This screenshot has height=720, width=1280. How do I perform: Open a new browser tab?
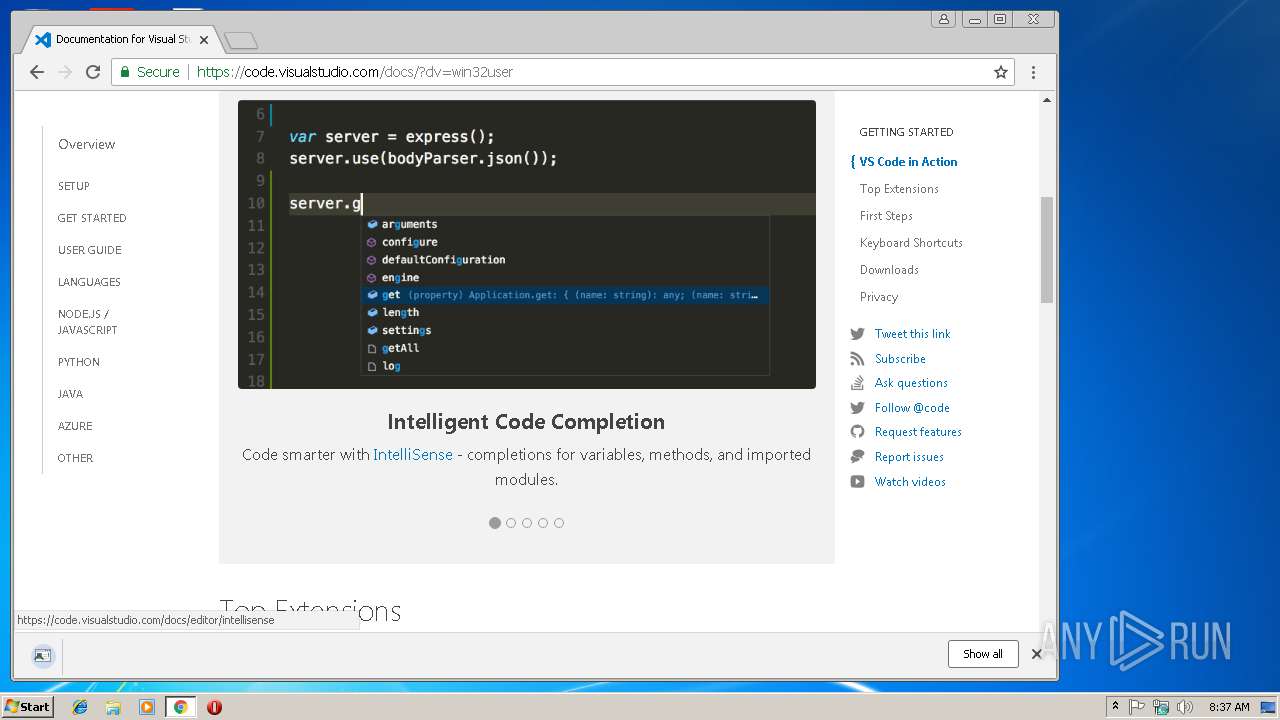pyautogui.click(x=240, y=40)
